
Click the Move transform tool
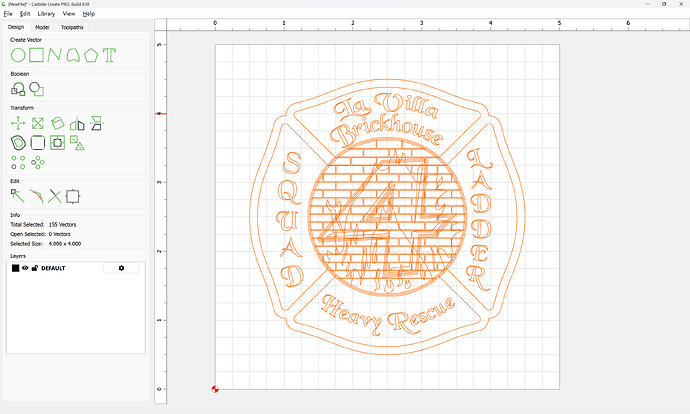coord(18,123)
